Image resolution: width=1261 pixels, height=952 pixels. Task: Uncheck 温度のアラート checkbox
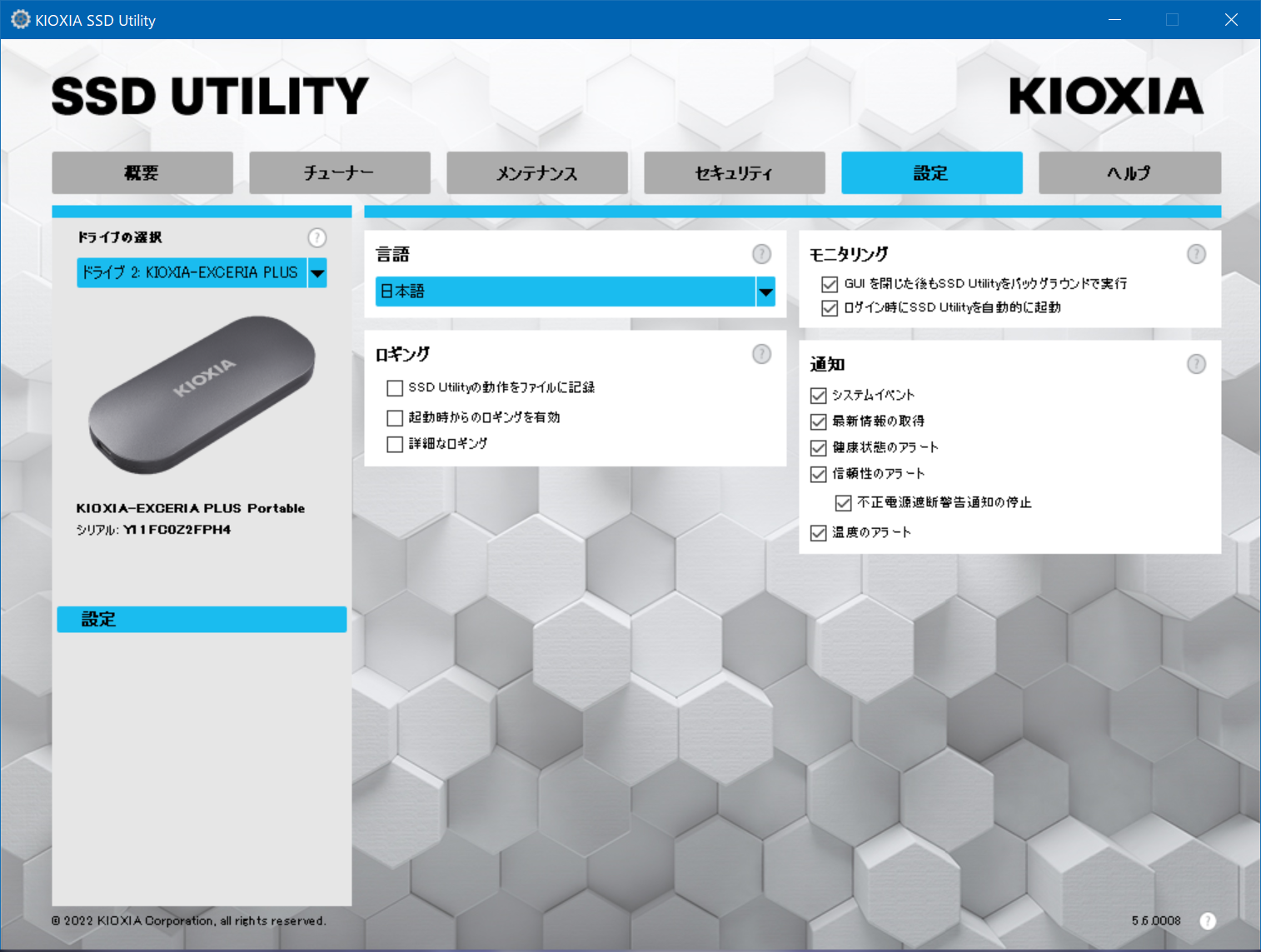click(819, 533)
